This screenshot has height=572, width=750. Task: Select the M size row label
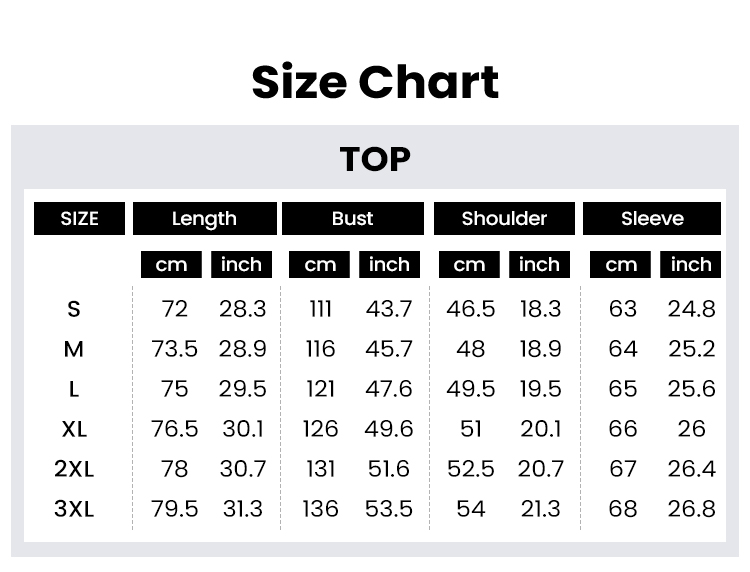(x=74, y=349)
